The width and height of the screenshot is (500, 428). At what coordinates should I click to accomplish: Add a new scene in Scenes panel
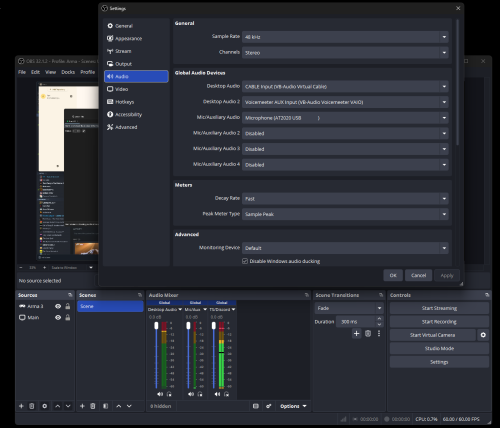[82, 406]
